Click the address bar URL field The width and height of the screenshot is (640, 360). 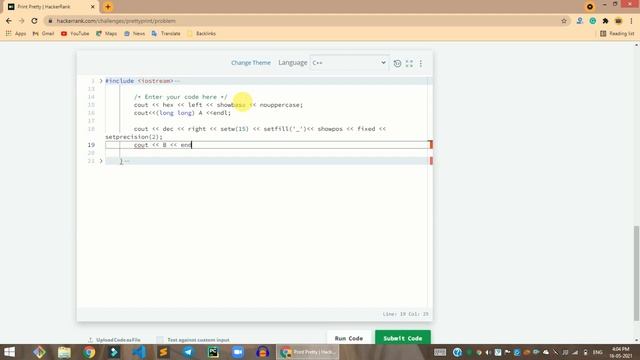[302, 21]
